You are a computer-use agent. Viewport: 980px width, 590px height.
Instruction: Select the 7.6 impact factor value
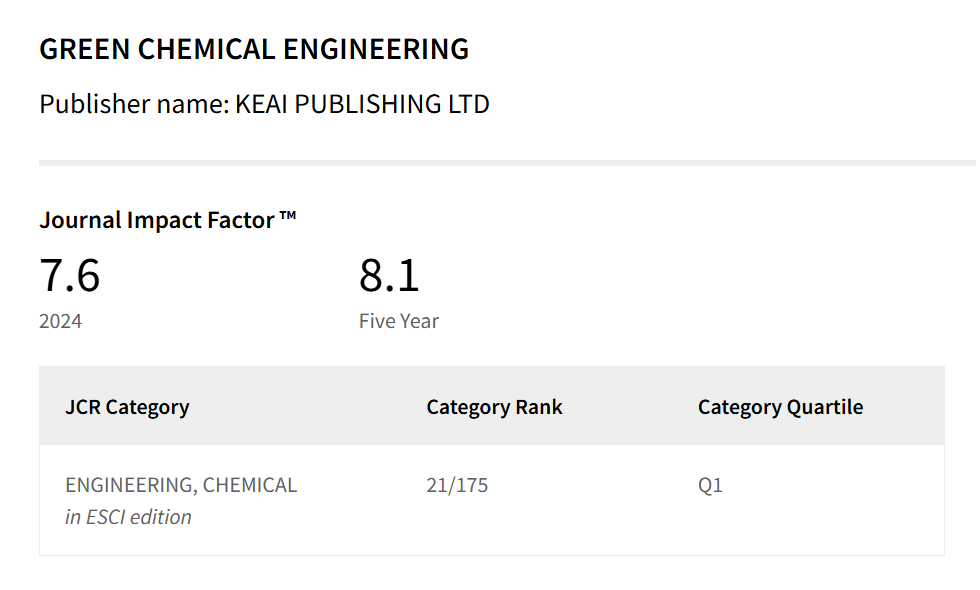(70, 276)
